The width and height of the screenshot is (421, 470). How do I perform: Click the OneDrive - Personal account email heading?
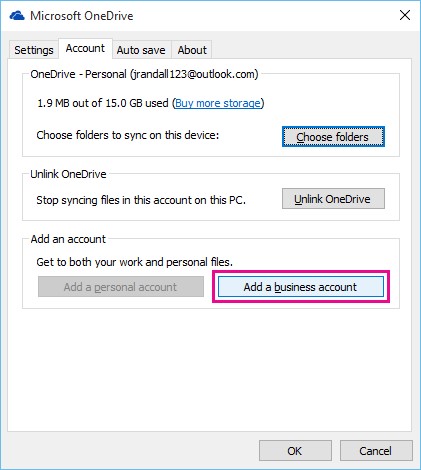pos(144,74)
